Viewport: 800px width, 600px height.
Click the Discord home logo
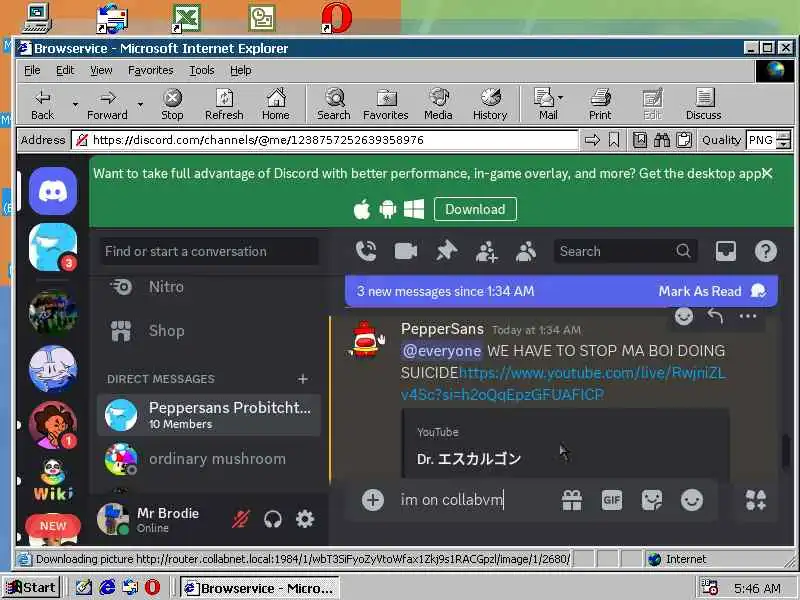53,191
